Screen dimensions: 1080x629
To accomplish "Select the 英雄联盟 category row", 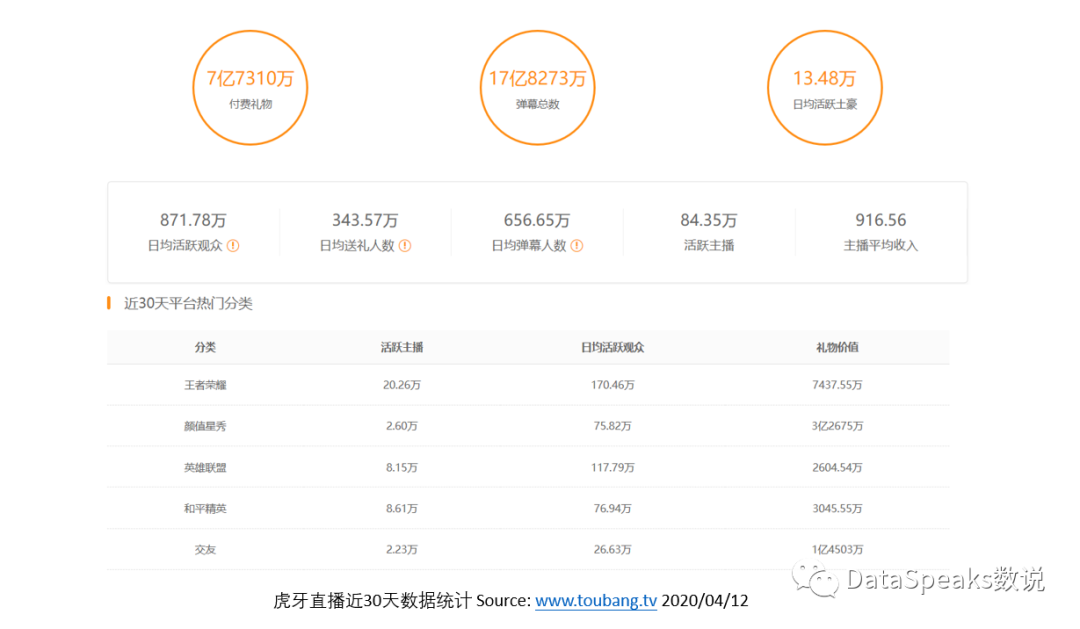I will [x=528, y=467].
